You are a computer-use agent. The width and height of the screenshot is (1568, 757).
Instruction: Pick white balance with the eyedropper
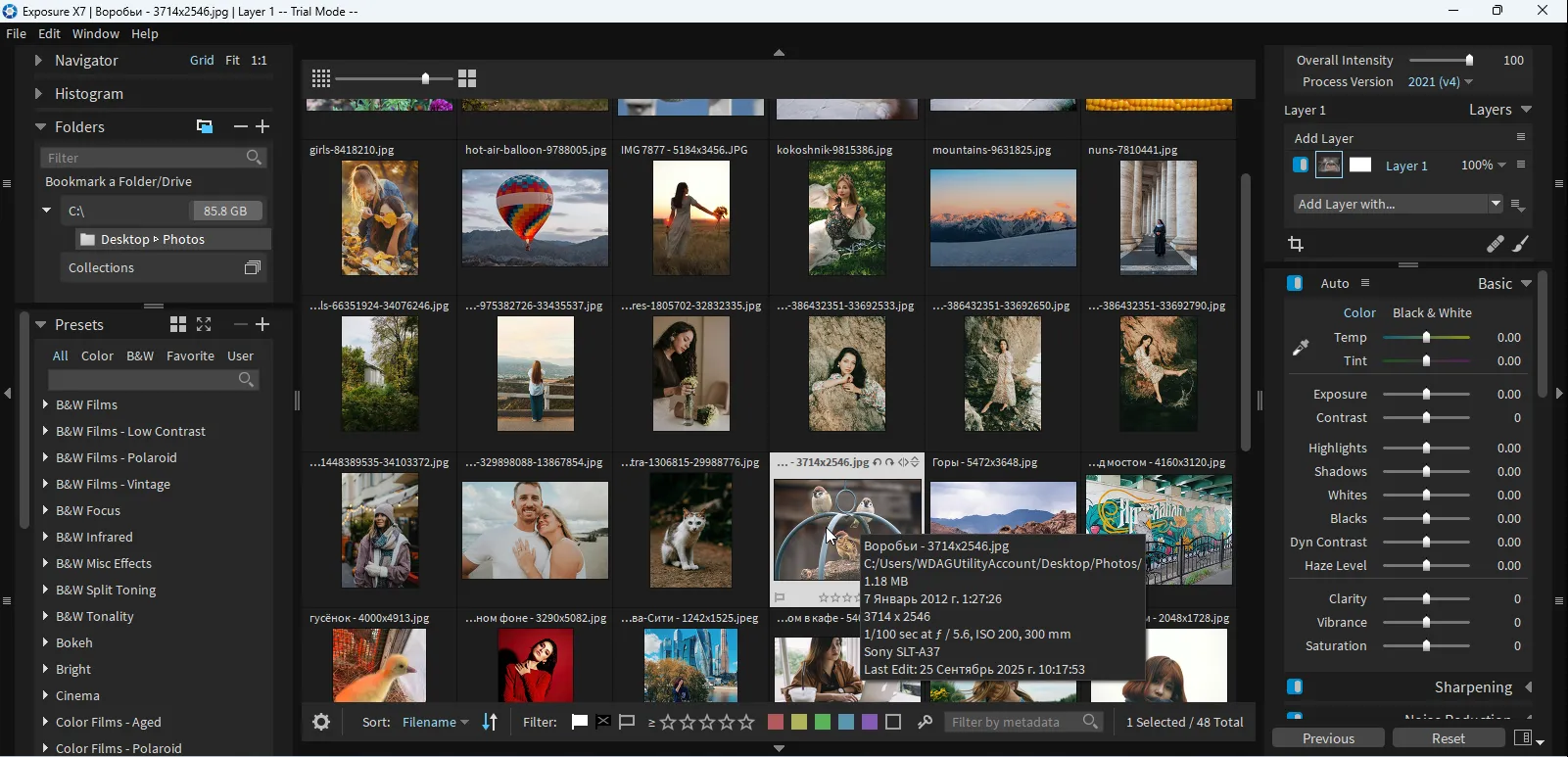(x=1301, y=348)
